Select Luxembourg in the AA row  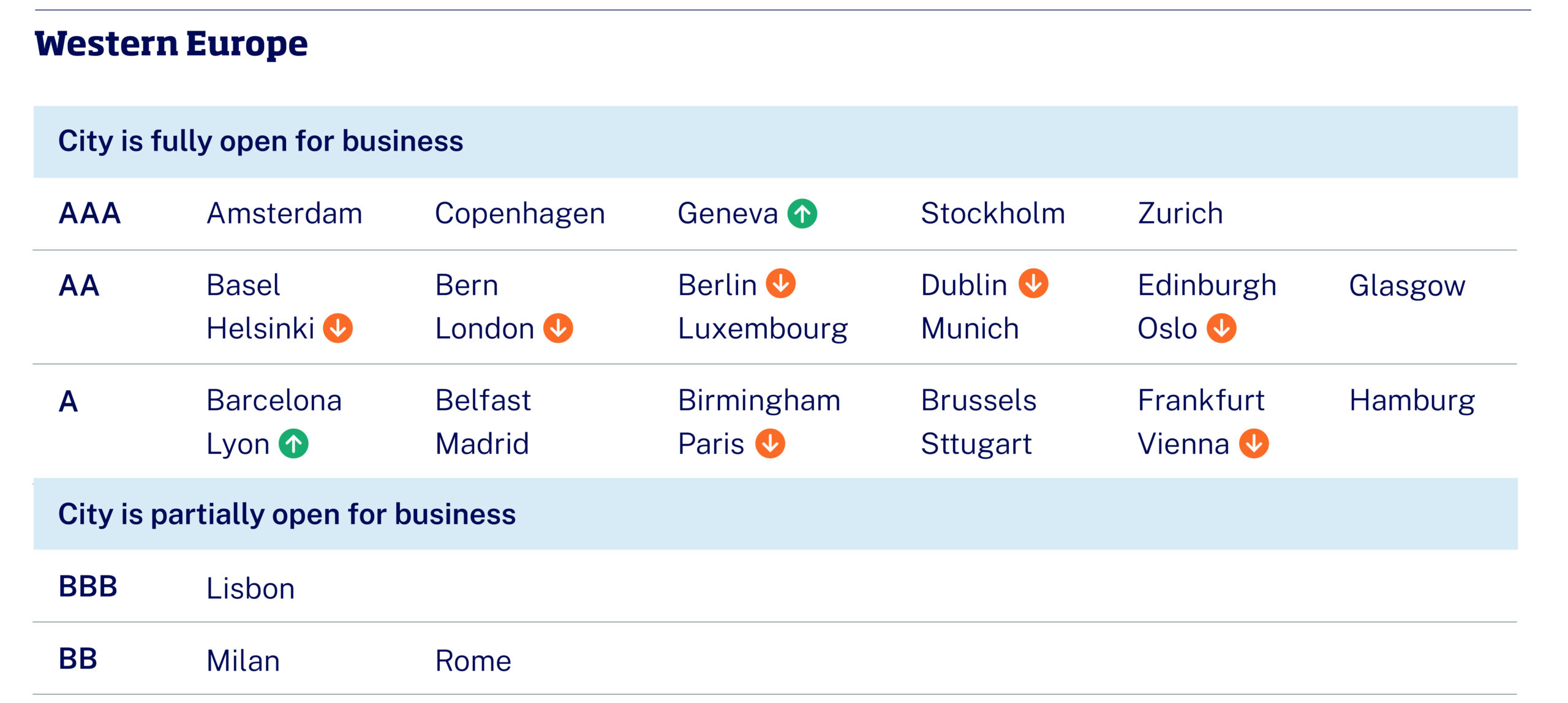click(x=763, y=329)
